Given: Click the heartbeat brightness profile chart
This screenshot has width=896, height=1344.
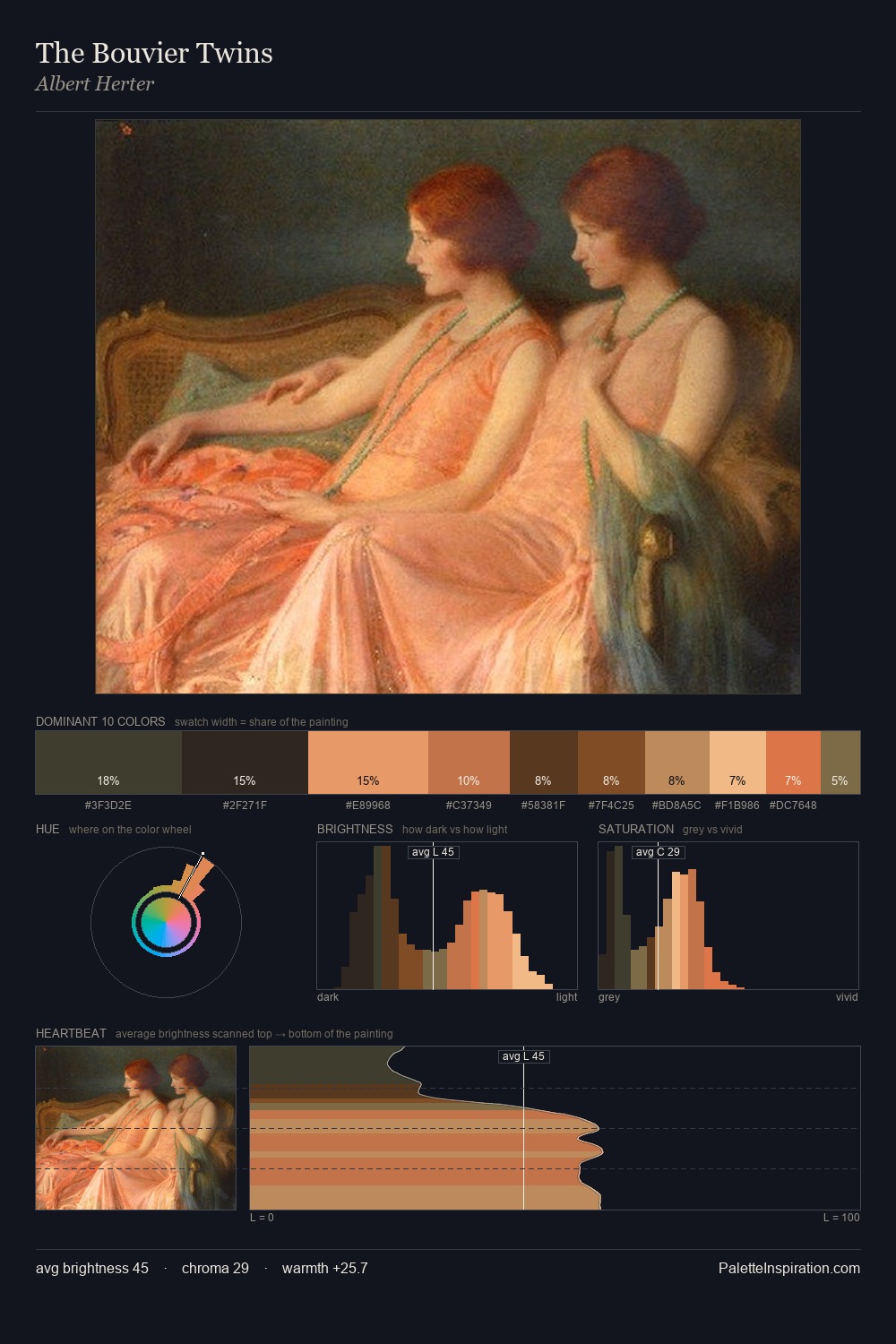Looking at the screenshot, I should 555,1128.
